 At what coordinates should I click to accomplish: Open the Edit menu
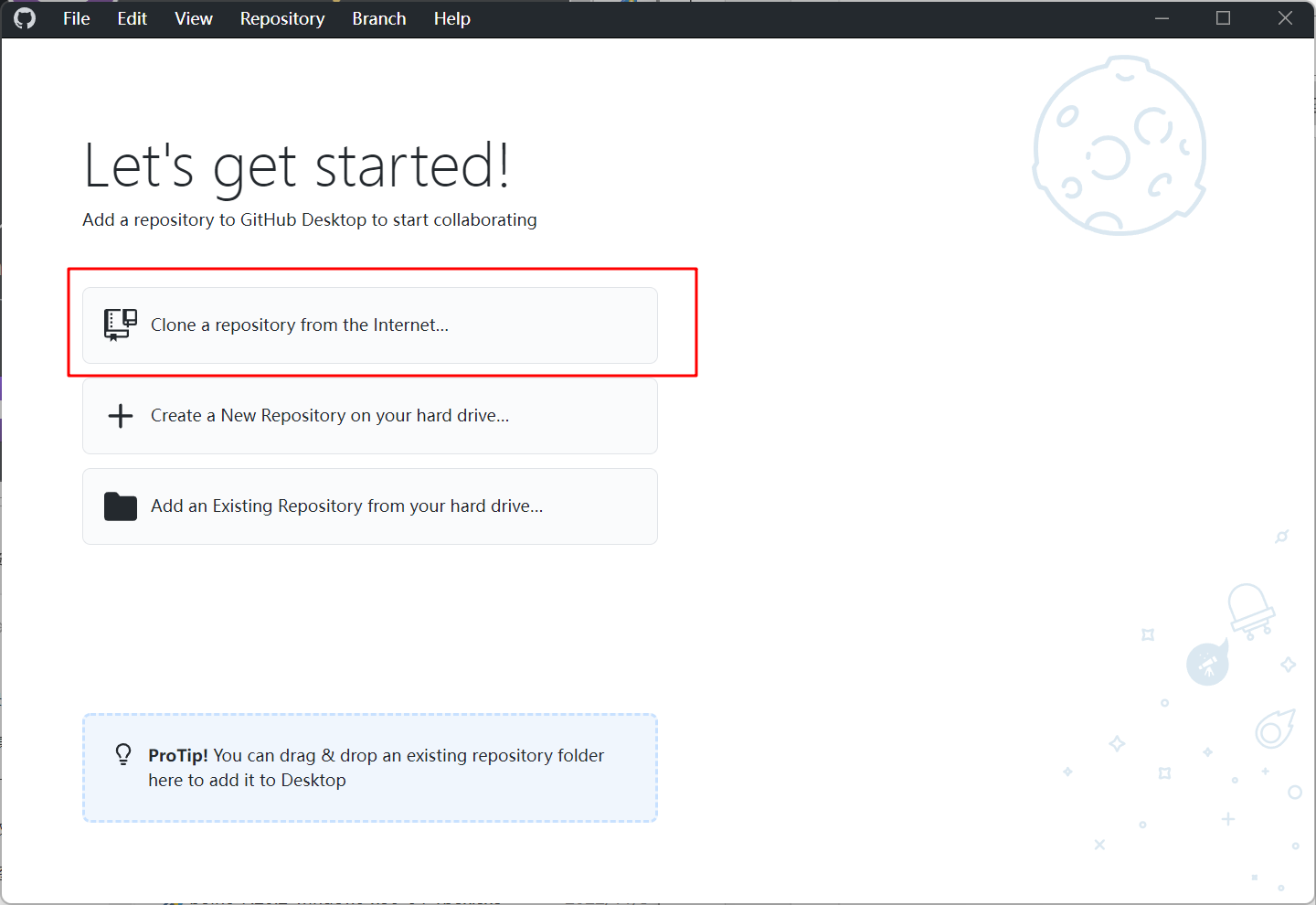coord(132,18)
